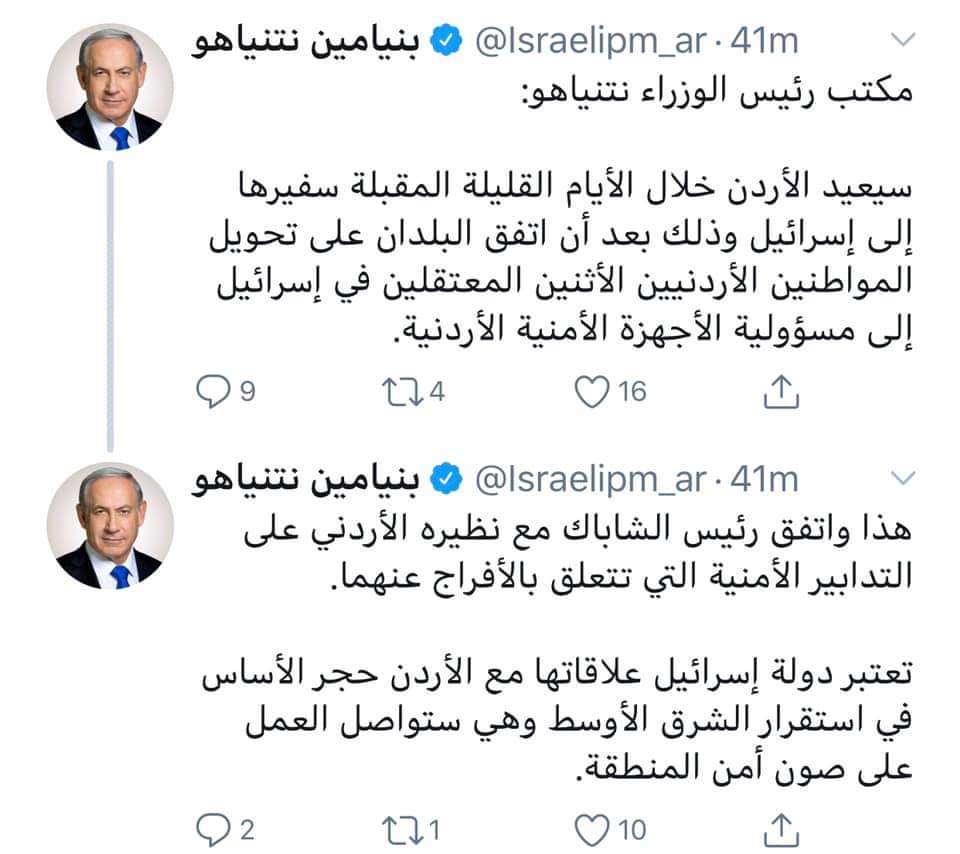The image size is (960, 854).
Task: Reply to the first tweet
Action: [x=212, y=393]
